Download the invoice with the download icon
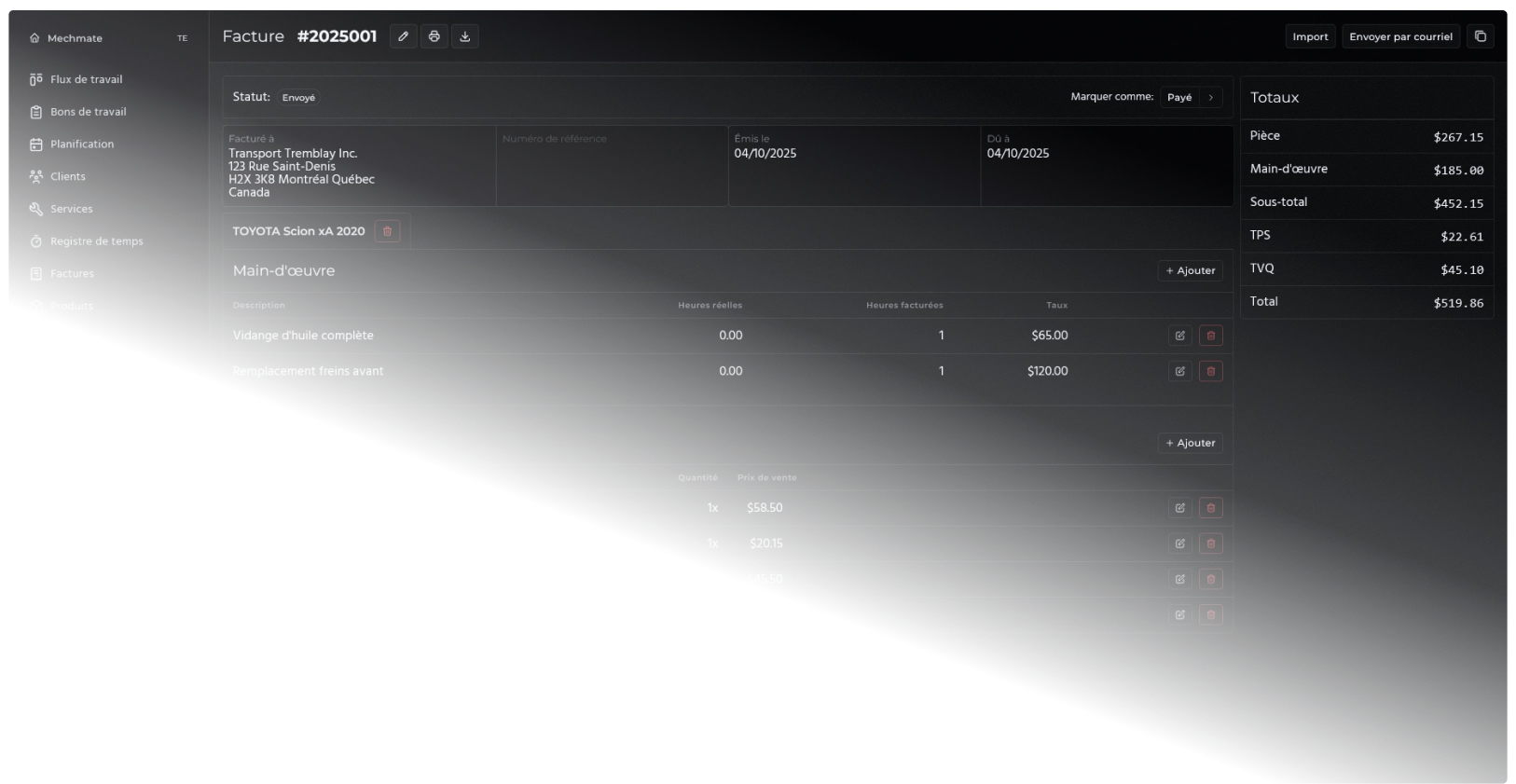 [465, 36]
